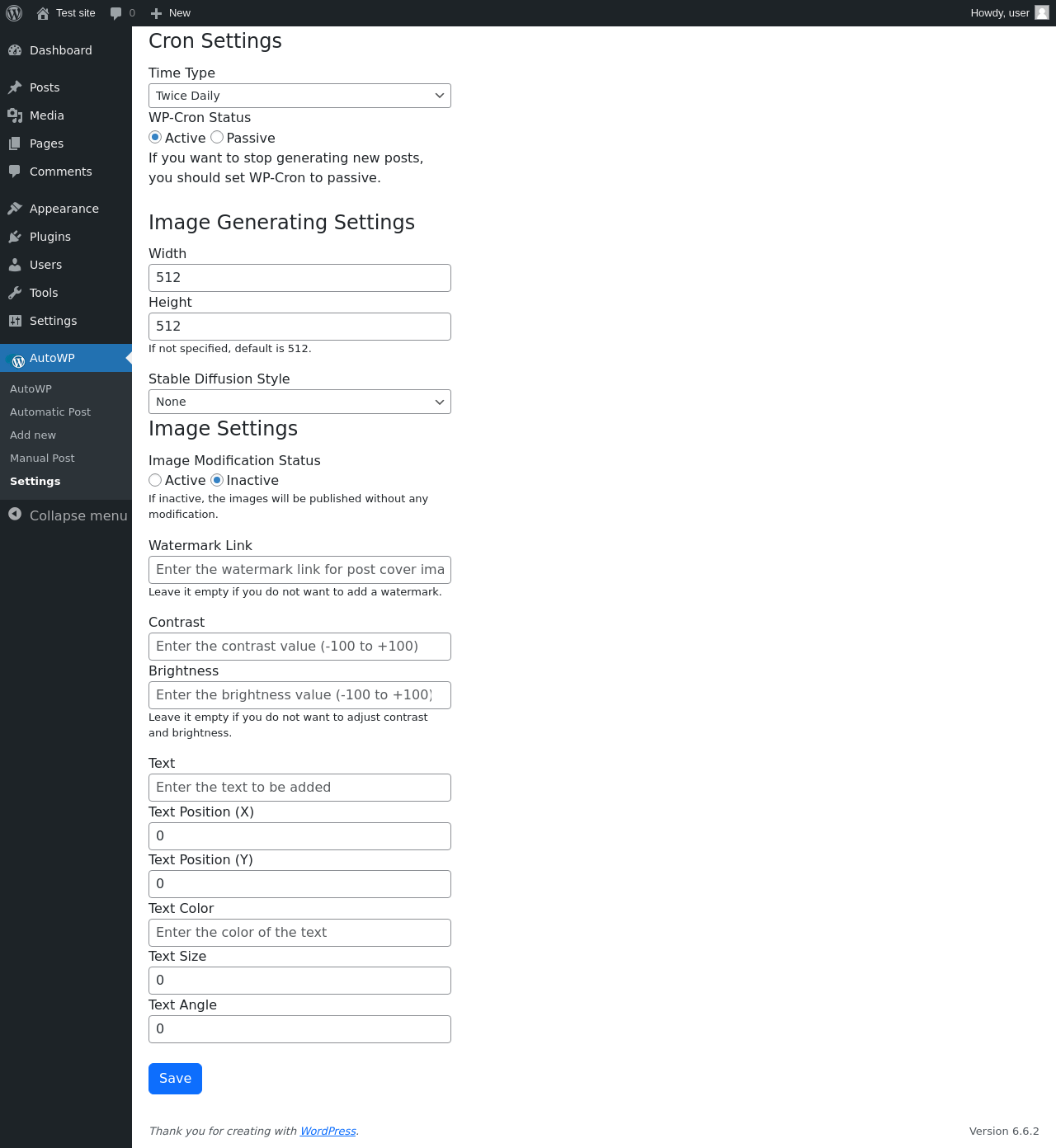Open the Dashboard gauge icon in sidebar

click(x=15, y=50)
